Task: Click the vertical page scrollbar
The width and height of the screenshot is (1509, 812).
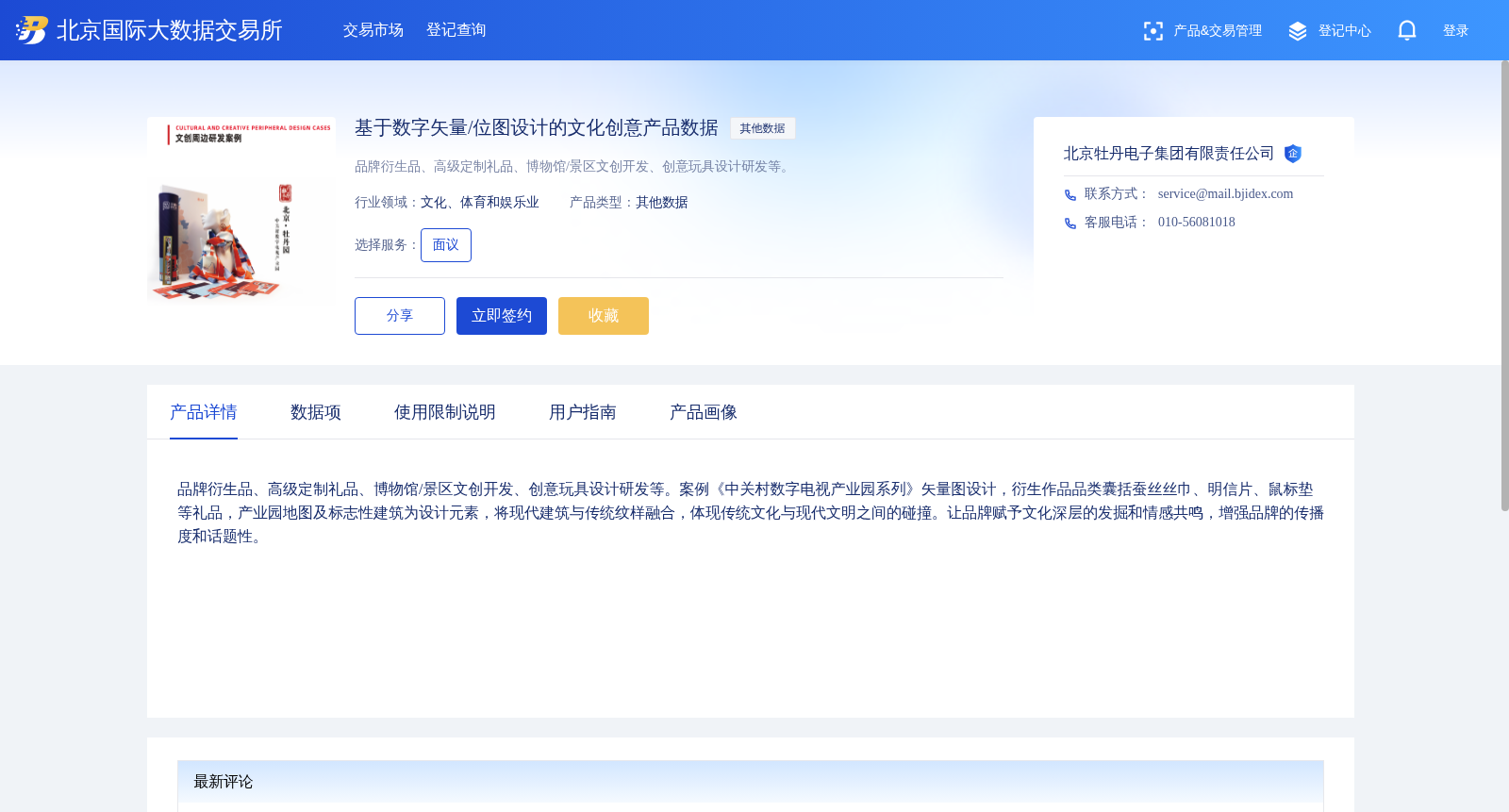Action: coord(1504,286)
